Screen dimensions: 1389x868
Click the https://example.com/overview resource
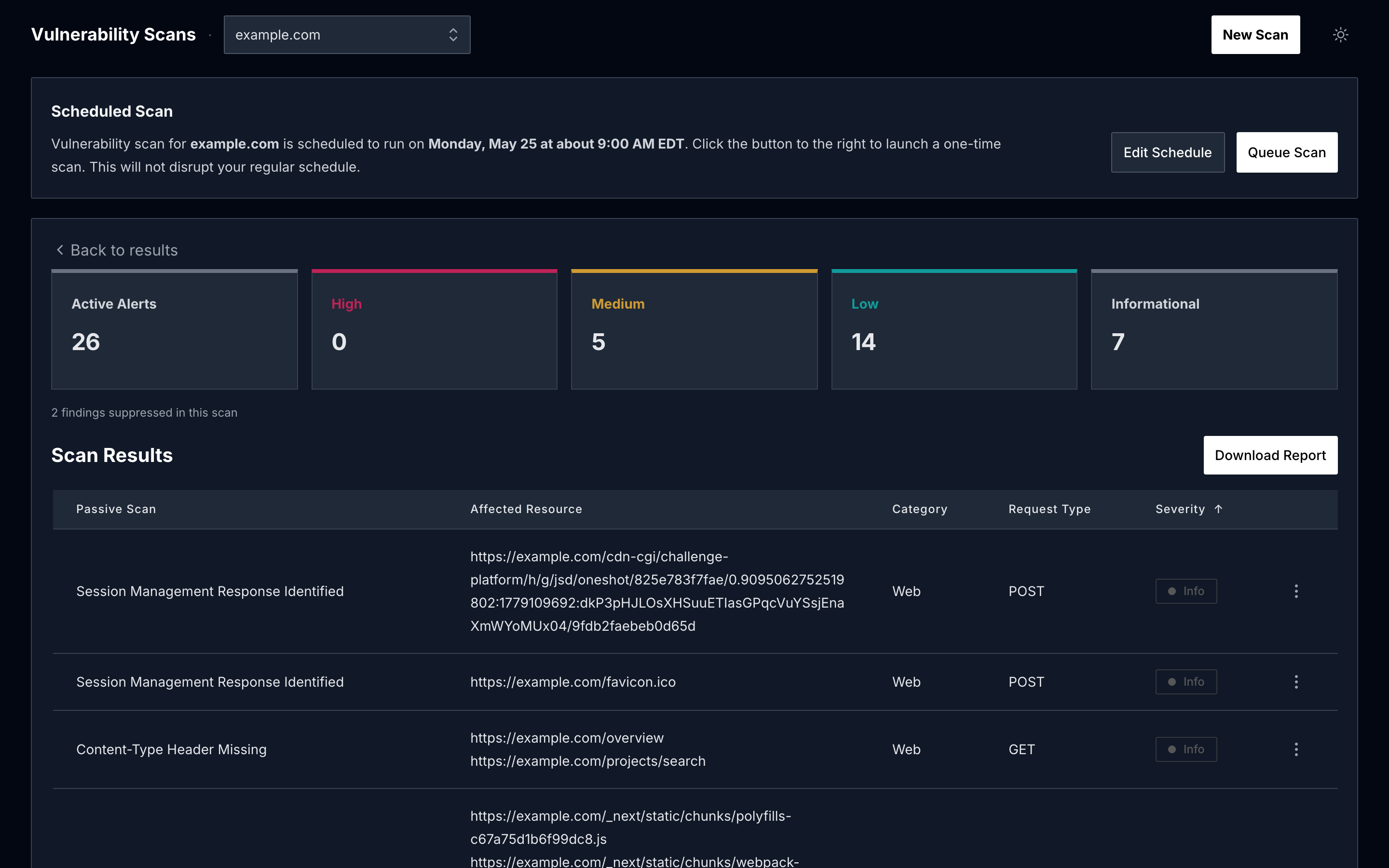pyautogui.click(x=567, y=738)
